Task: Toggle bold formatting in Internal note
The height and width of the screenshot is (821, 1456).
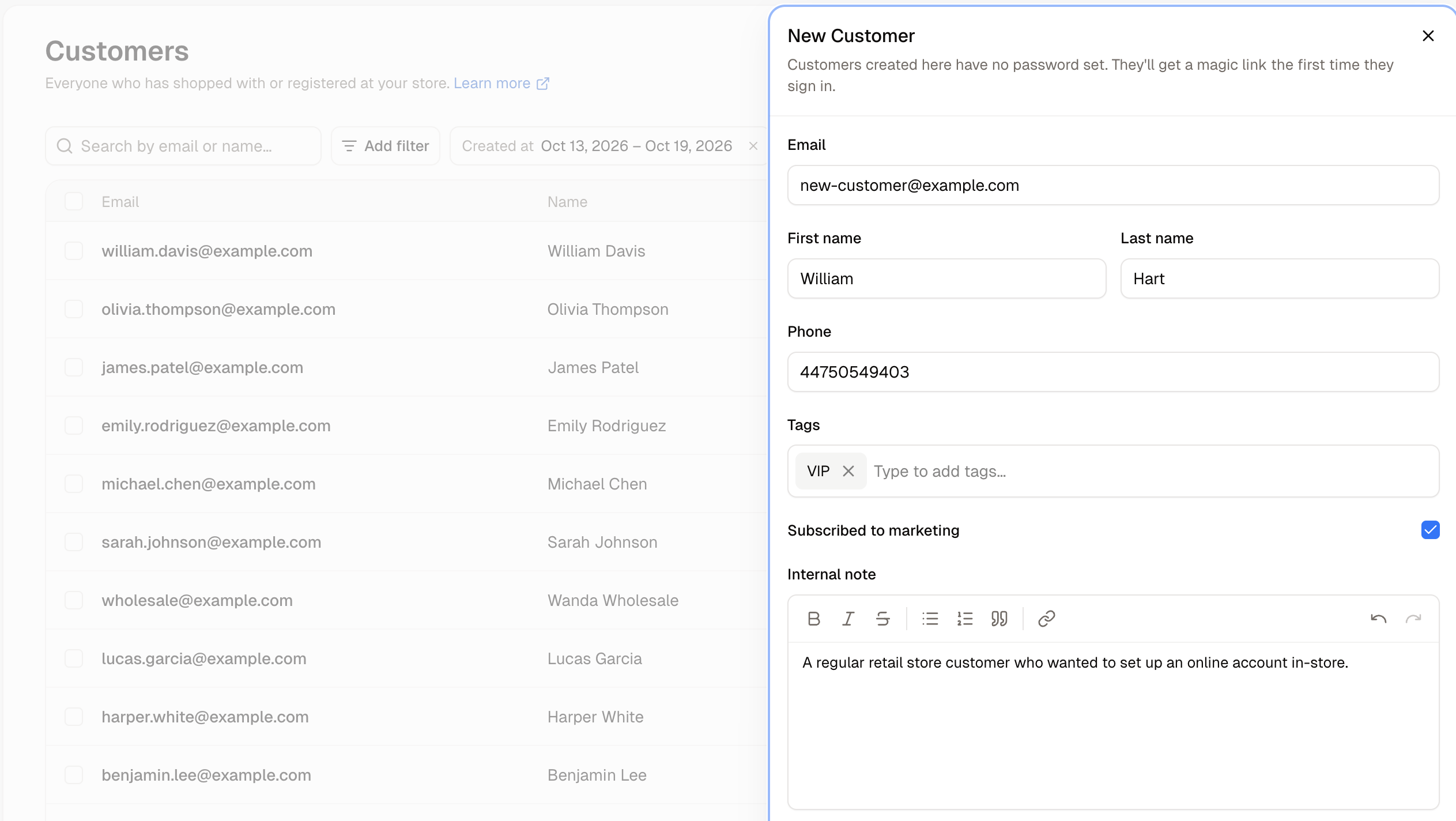Action: tap(814, 619)
